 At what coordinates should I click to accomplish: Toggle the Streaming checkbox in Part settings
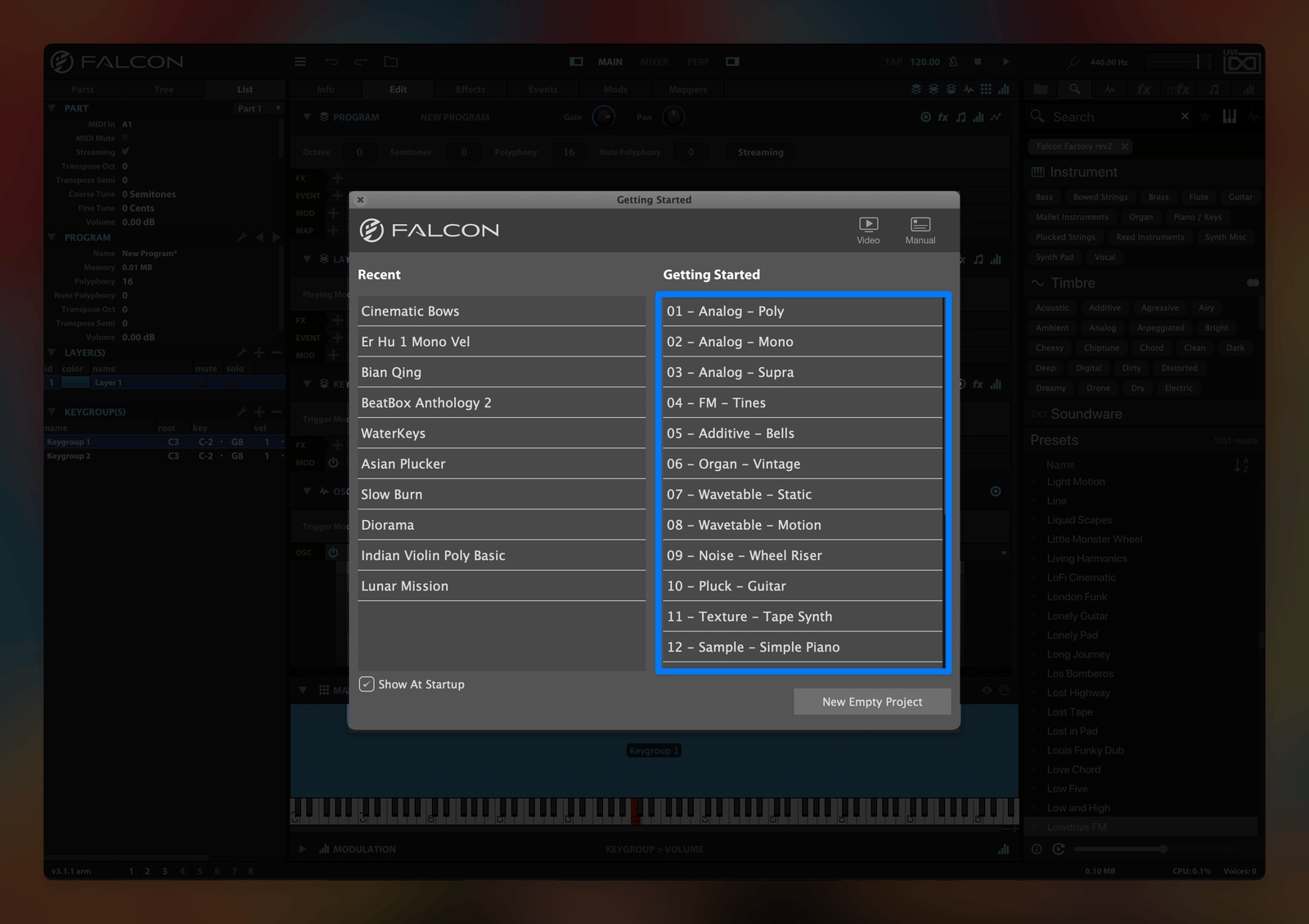coord(125,152)
